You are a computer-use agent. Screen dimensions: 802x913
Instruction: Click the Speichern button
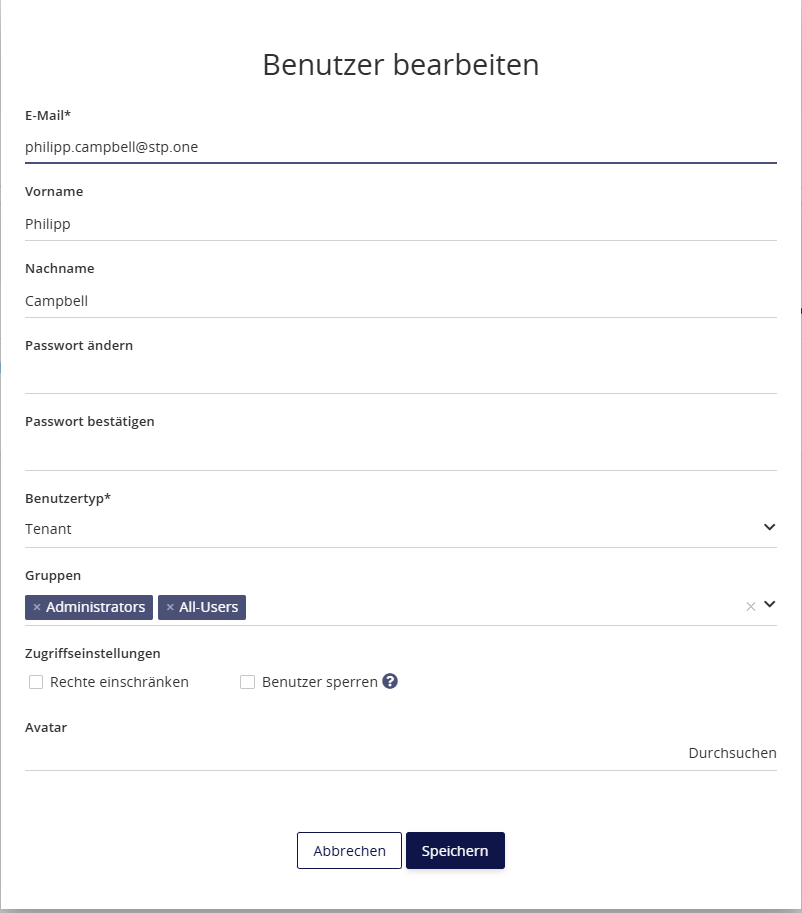pyautogui.click(x=455, y=851)
